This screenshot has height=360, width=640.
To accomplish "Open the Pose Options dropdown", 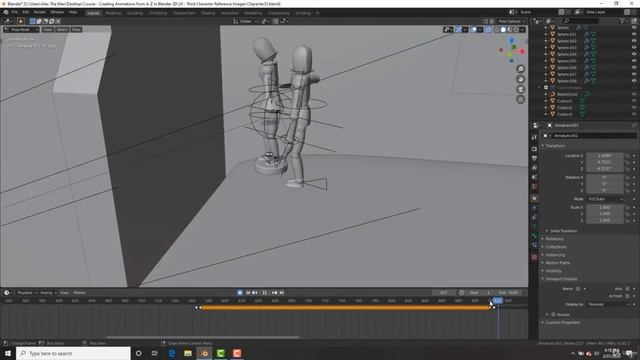I will point(511,21).
